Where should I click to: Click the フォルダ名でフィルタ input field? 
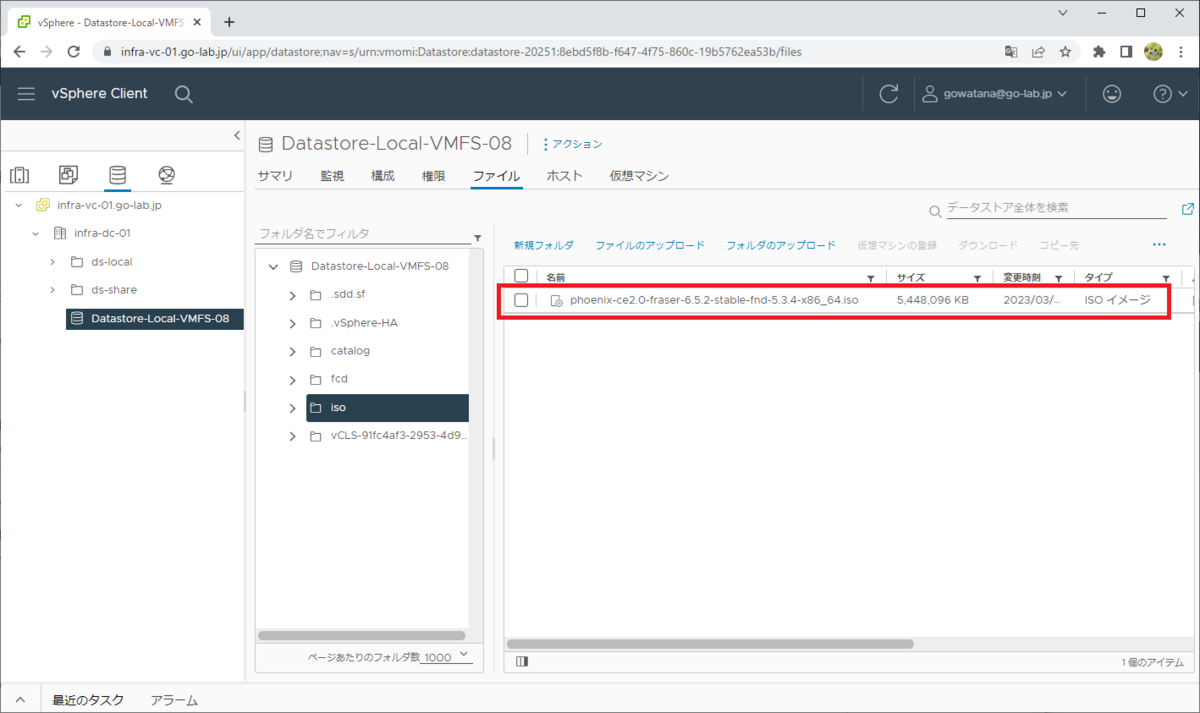click(x=363, y=233)
